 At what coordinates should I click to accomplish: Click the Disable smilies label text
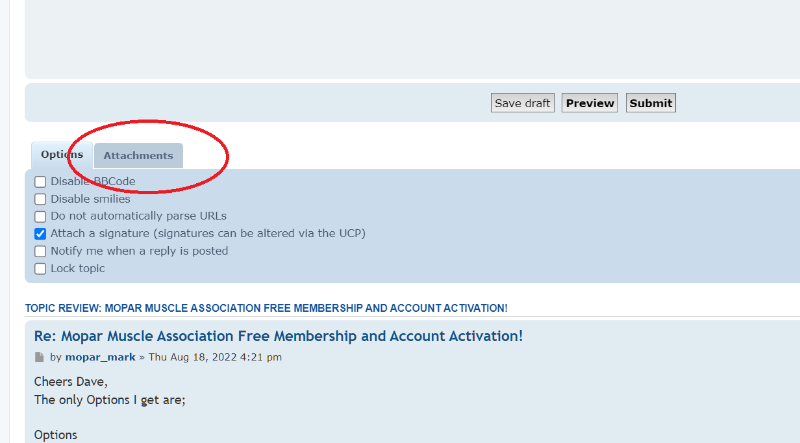point(90,199)
